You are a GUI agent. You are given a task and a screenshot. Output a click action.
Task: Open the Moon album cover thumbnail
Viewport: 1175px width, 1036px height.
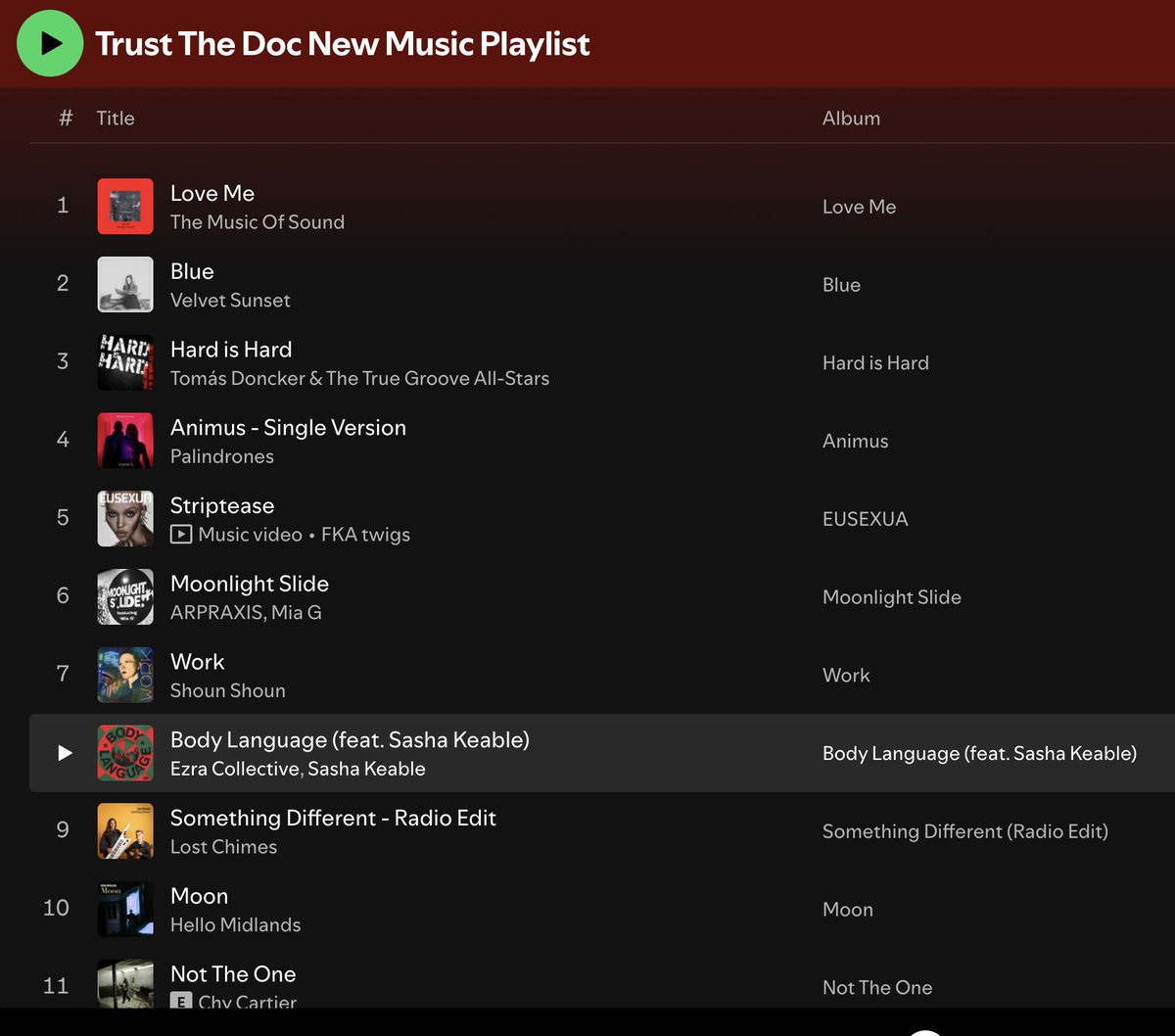124,909
